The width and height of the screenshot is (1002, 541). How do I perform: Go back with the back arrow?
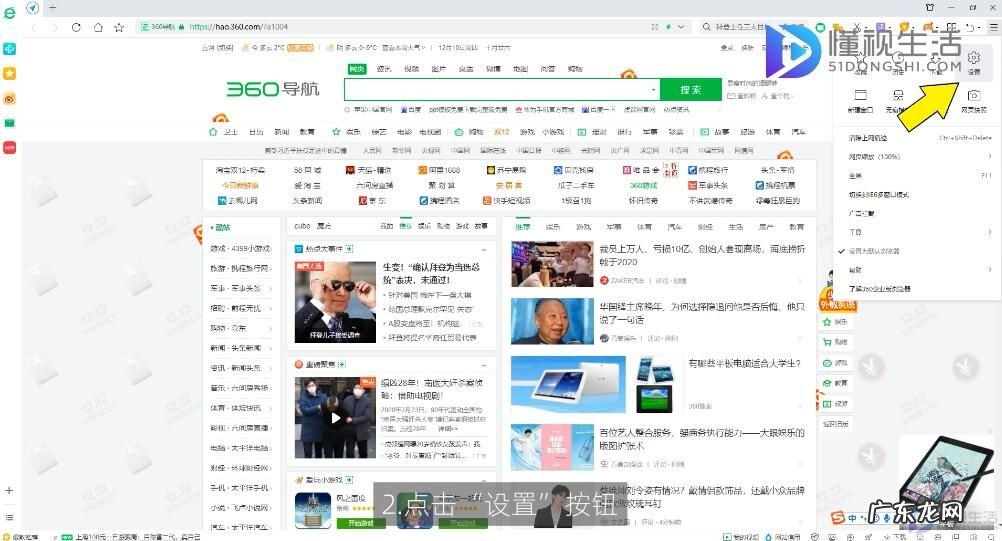pos(34,27)
